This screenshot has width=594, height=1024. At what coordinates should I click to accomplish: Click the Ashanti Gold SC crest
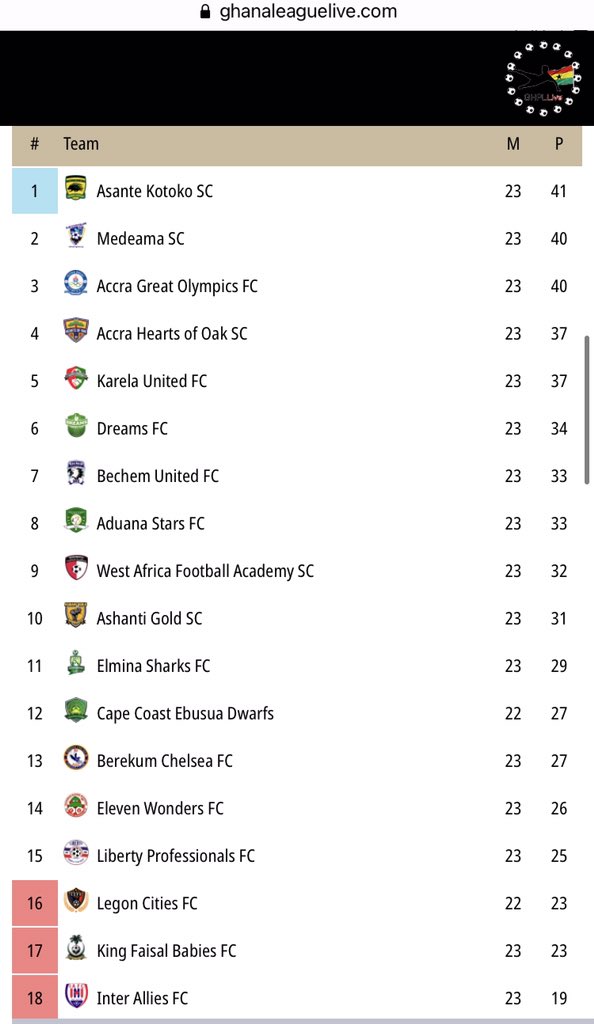pos(76,616)
